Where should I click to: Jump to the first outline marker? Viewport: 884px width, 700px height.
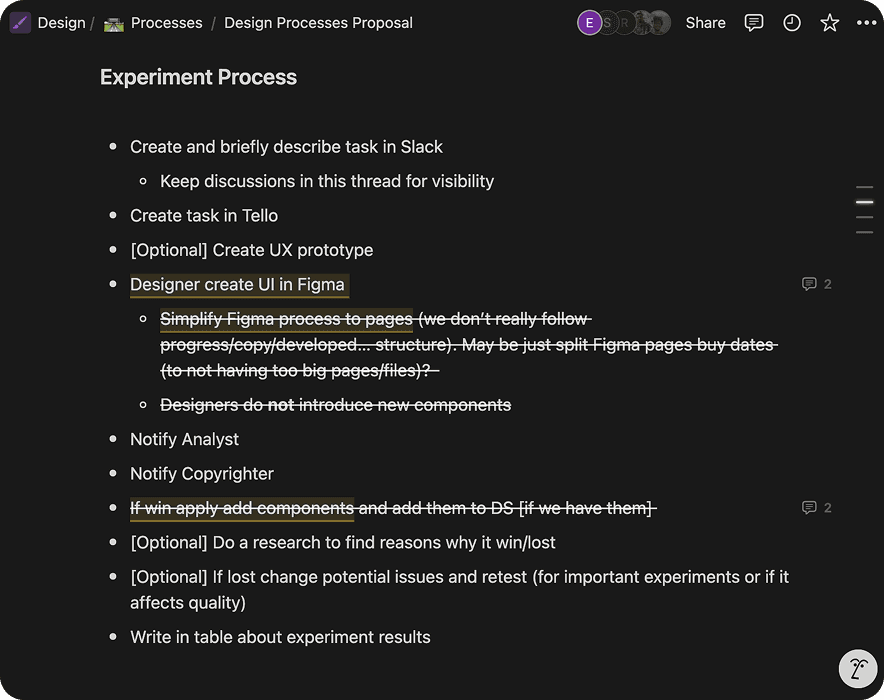click(x=864, y=187)
